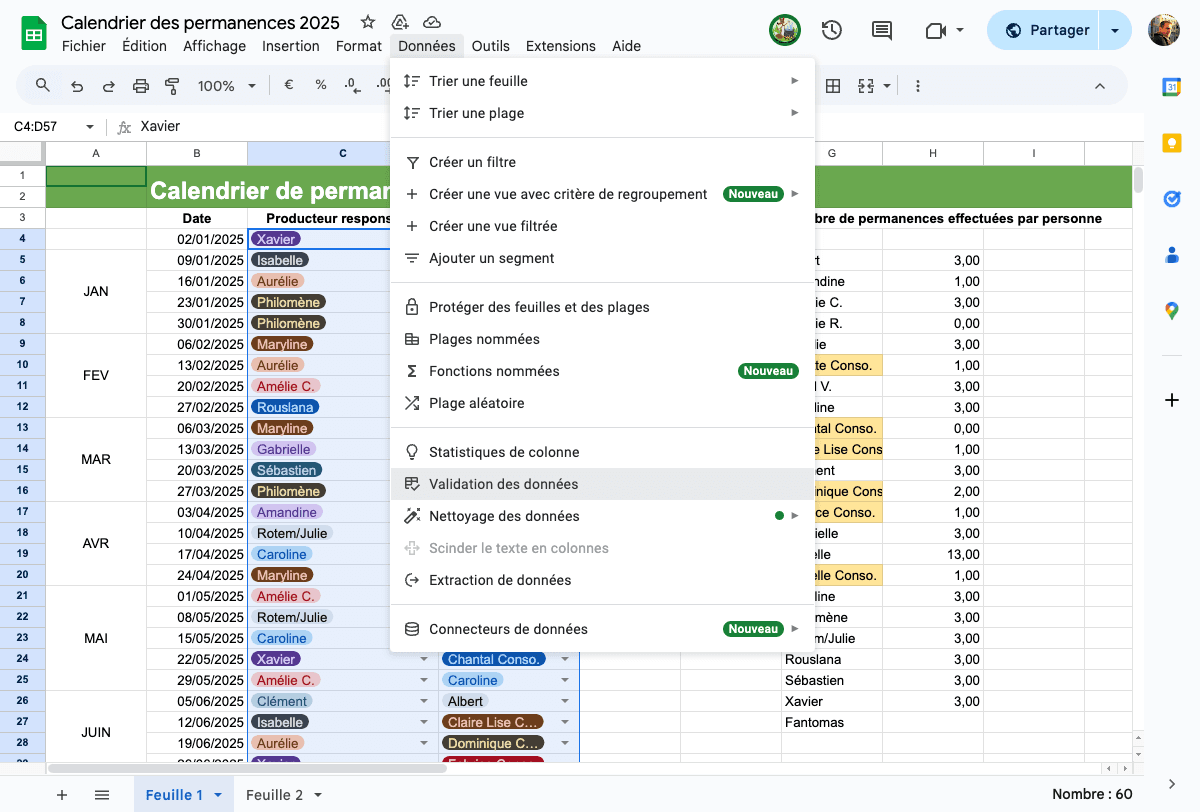The height and width of the screenshot is (812, 1200).
Task: Switch to the Feuille 2 sheet tab
Action: pyautogui.click(x=274, y=795)
